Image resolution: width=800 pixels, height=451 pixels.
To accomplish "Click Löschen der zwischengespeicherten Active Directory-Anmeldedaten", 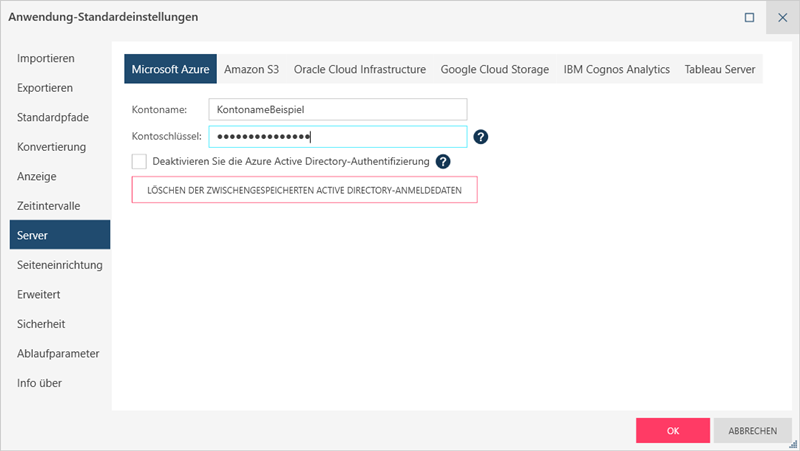I will tap(304, 191).
